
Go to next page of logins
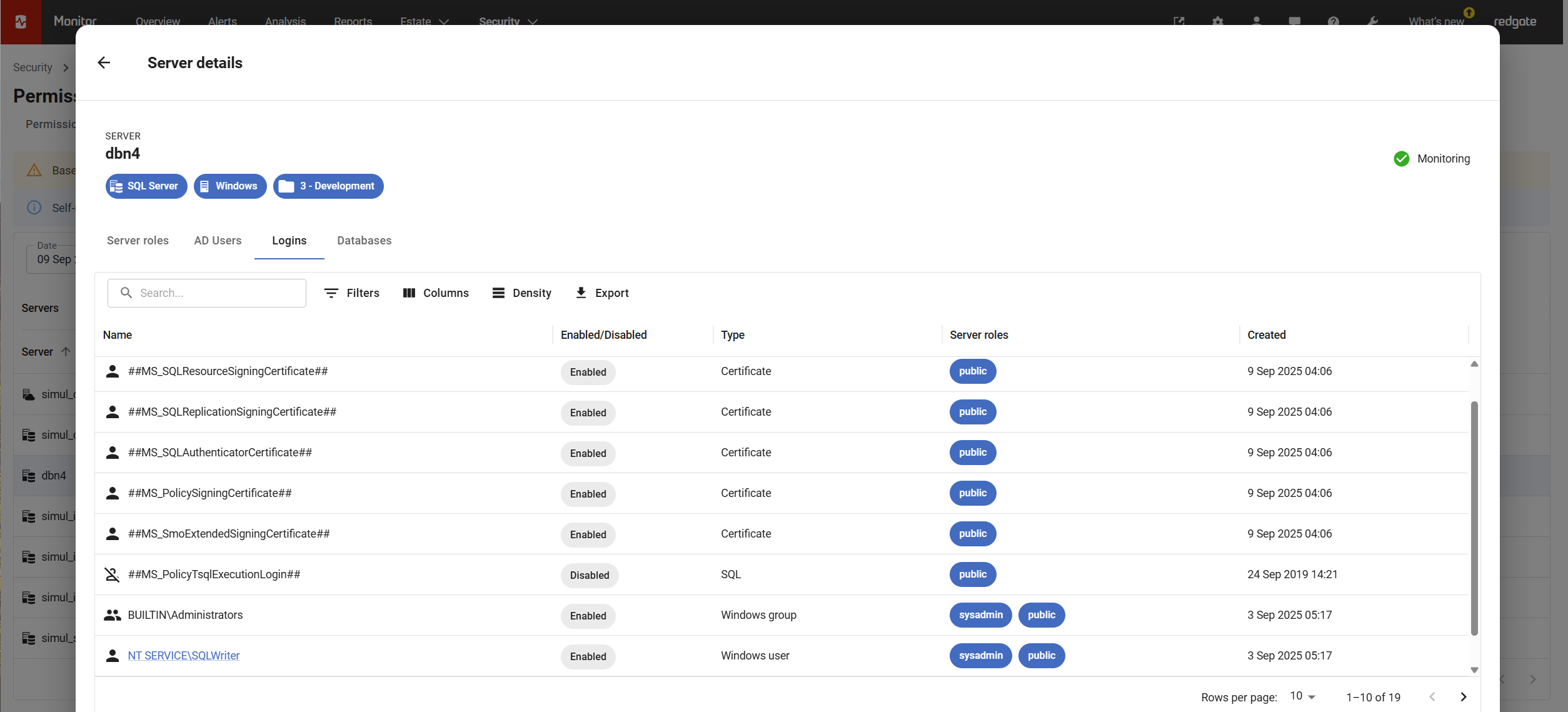tap(1463, 696)
